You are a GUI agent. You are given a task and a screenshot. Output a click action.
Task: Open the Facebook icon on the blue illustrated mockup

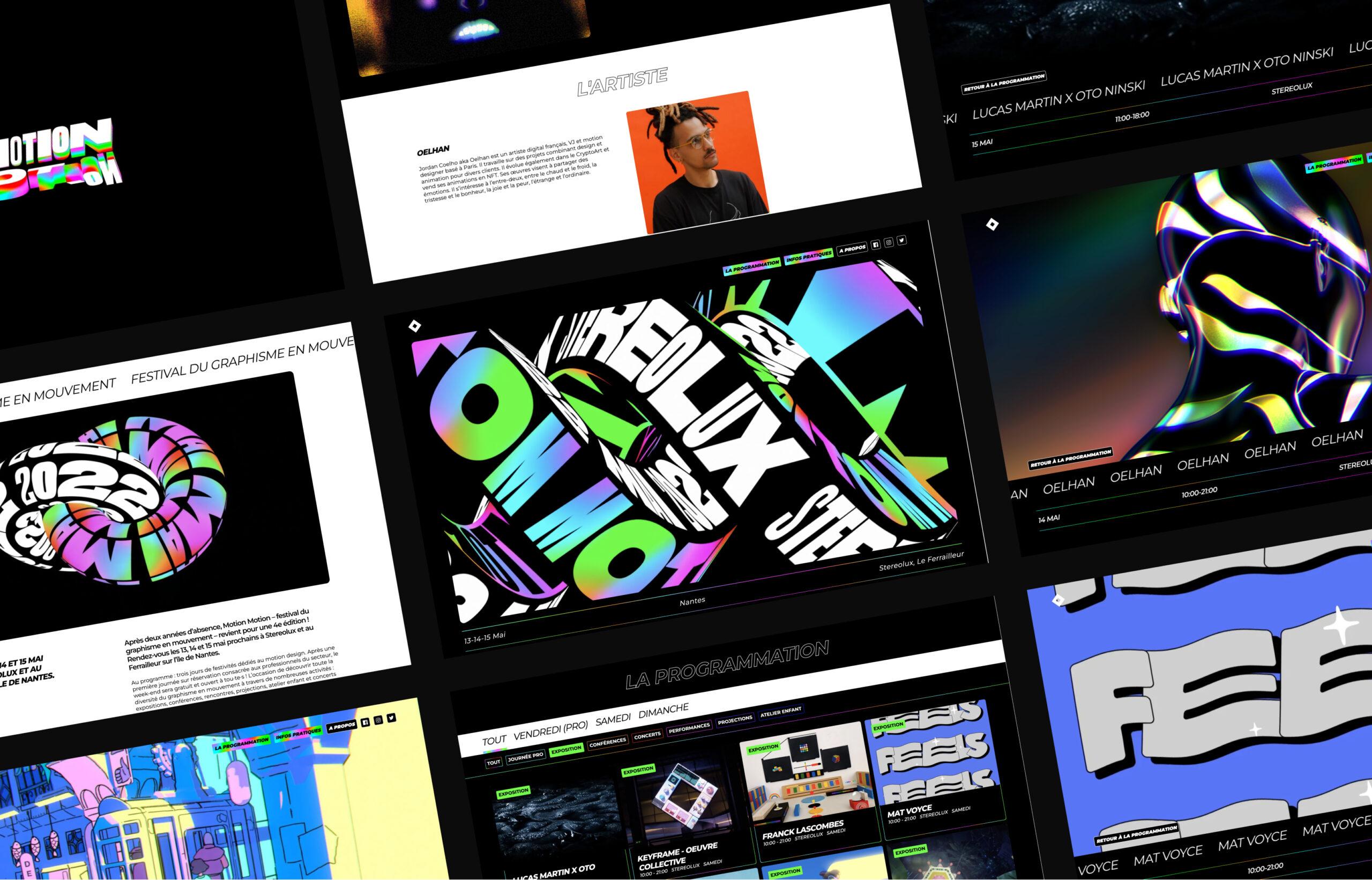(x=365, y=722)
